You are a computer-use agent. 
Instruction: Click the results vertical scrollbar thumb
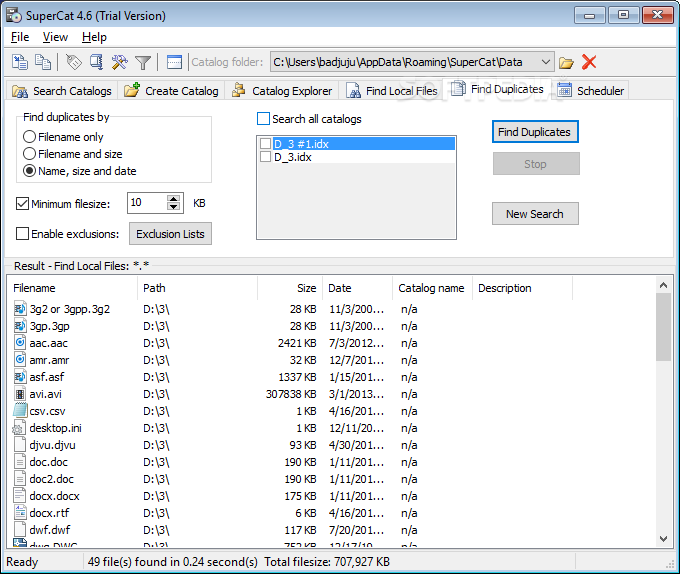pos(663,327)
